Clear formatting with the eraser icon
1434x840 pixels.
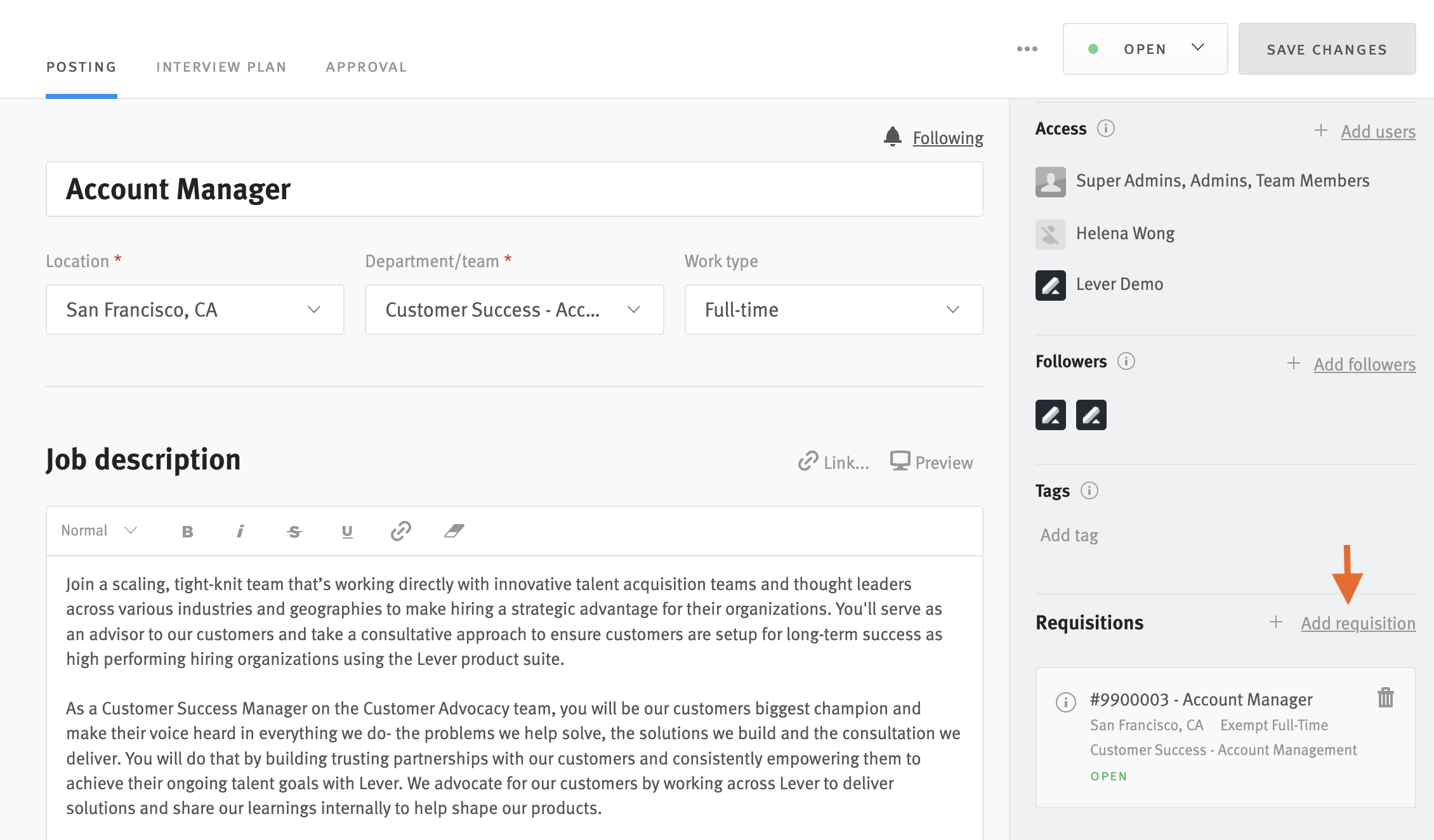pyautogui.click(x=454, y=531)
